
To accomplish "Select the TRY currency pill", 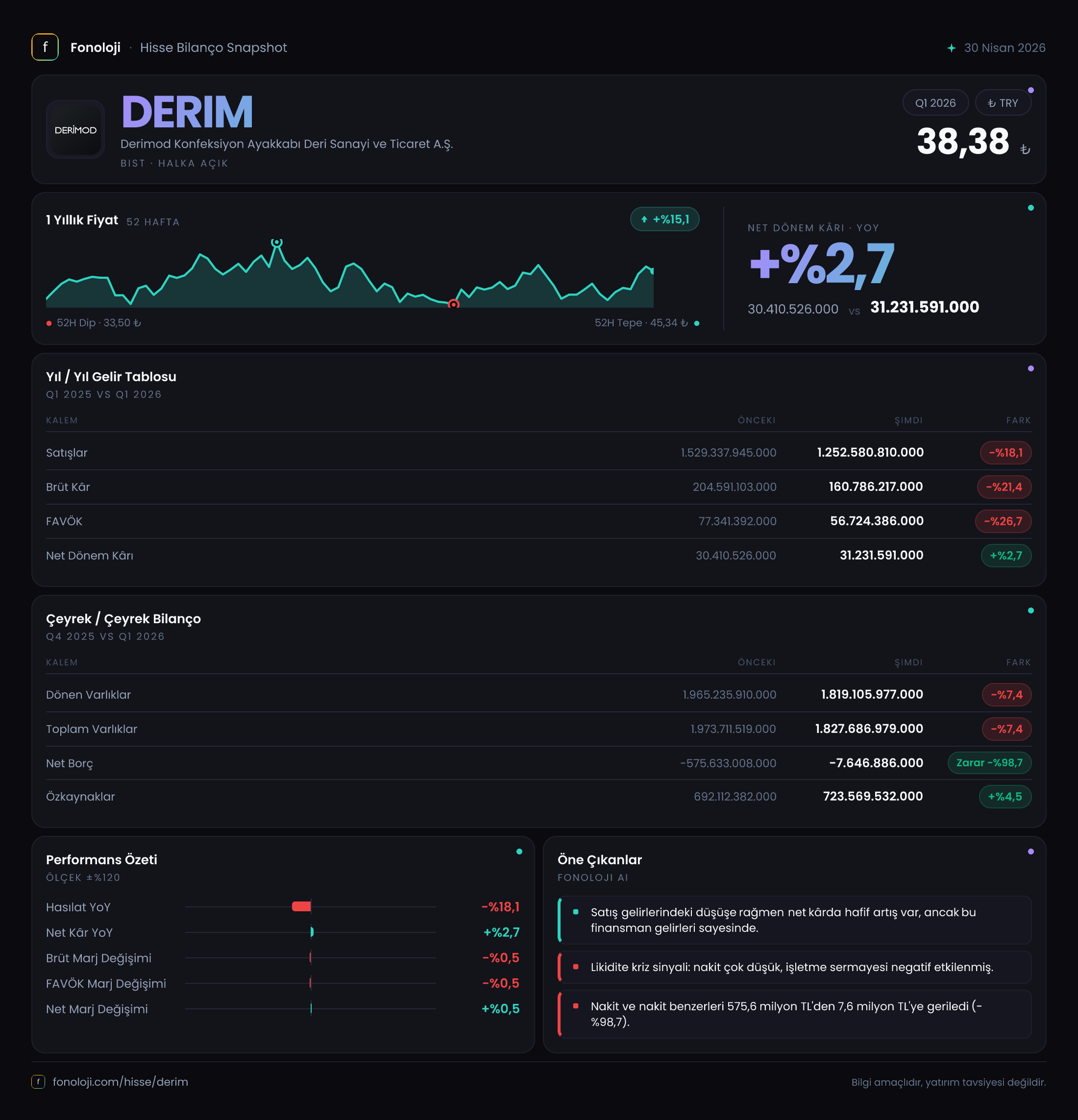I will point(1003,103).
